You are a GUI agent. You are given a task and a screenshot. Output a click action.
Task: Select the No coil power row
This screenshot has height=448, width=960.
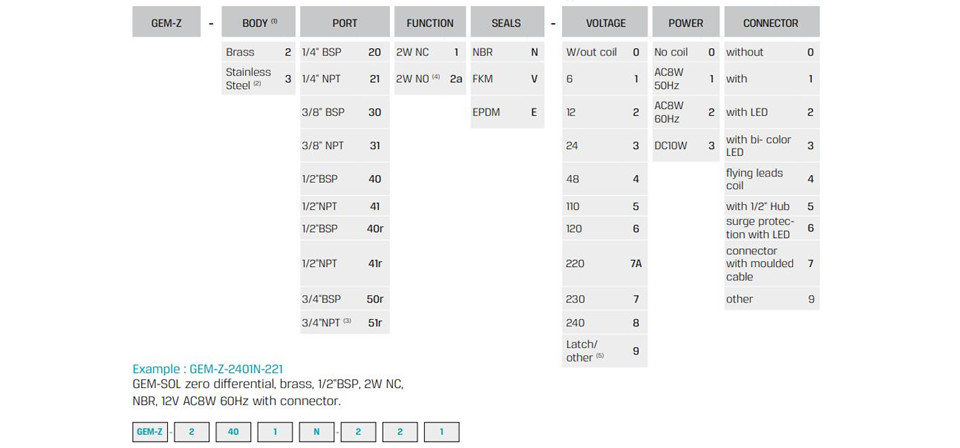click(x=686, y=52)
